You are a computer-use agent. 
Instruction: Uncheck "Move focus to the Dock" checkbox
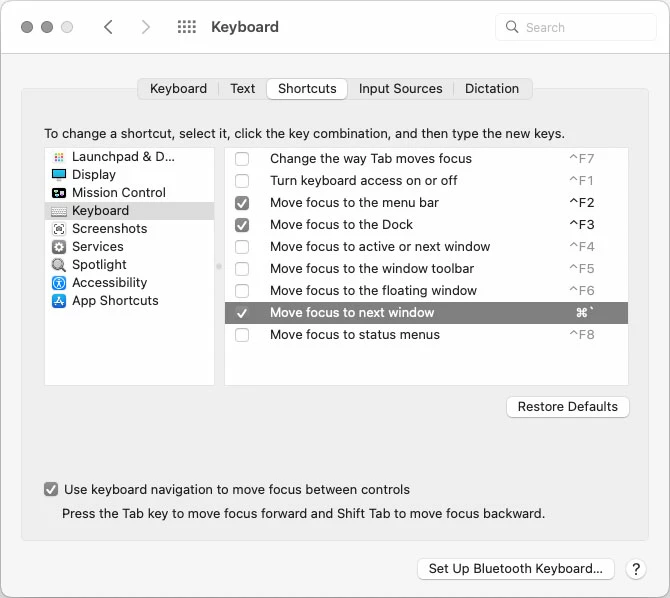242,225
